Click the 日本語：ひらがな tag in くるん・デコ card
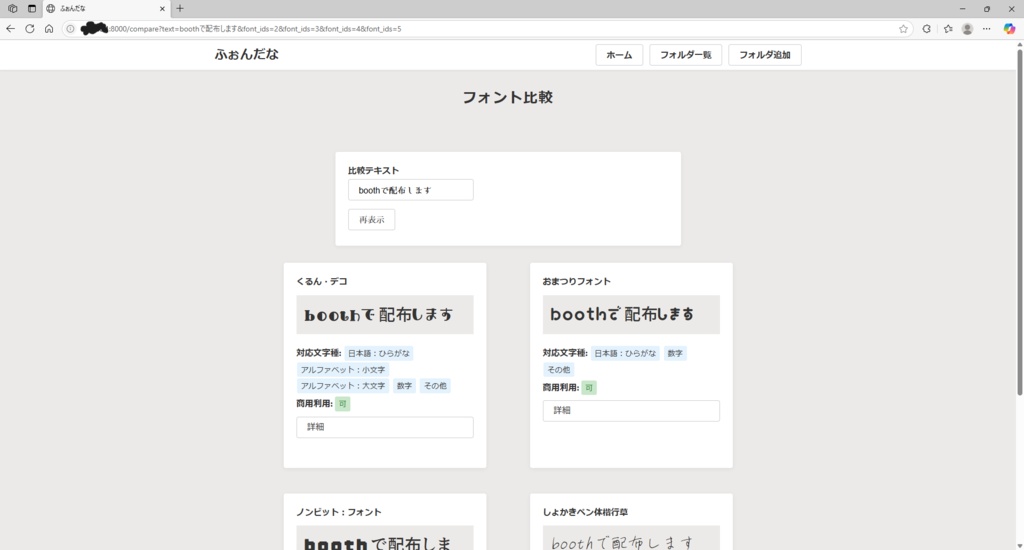The height and width of the screenshot is (550, 1024). [x=379, y=353]
